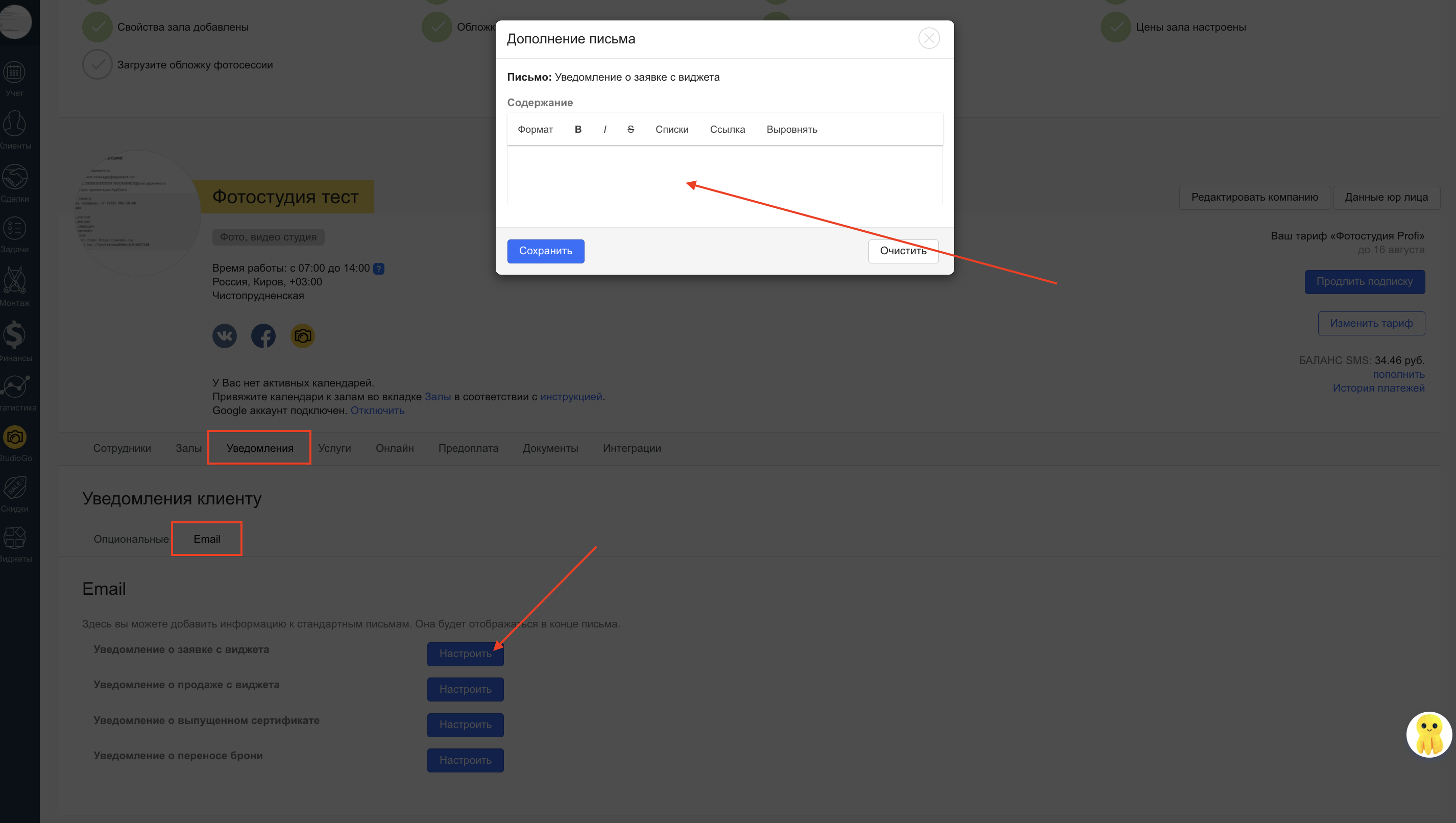1456x823 pixels.
Task: Click the Загрузите обложку фотосессии checklist circle
Action: pyautogui.click(x=97, y=65)
